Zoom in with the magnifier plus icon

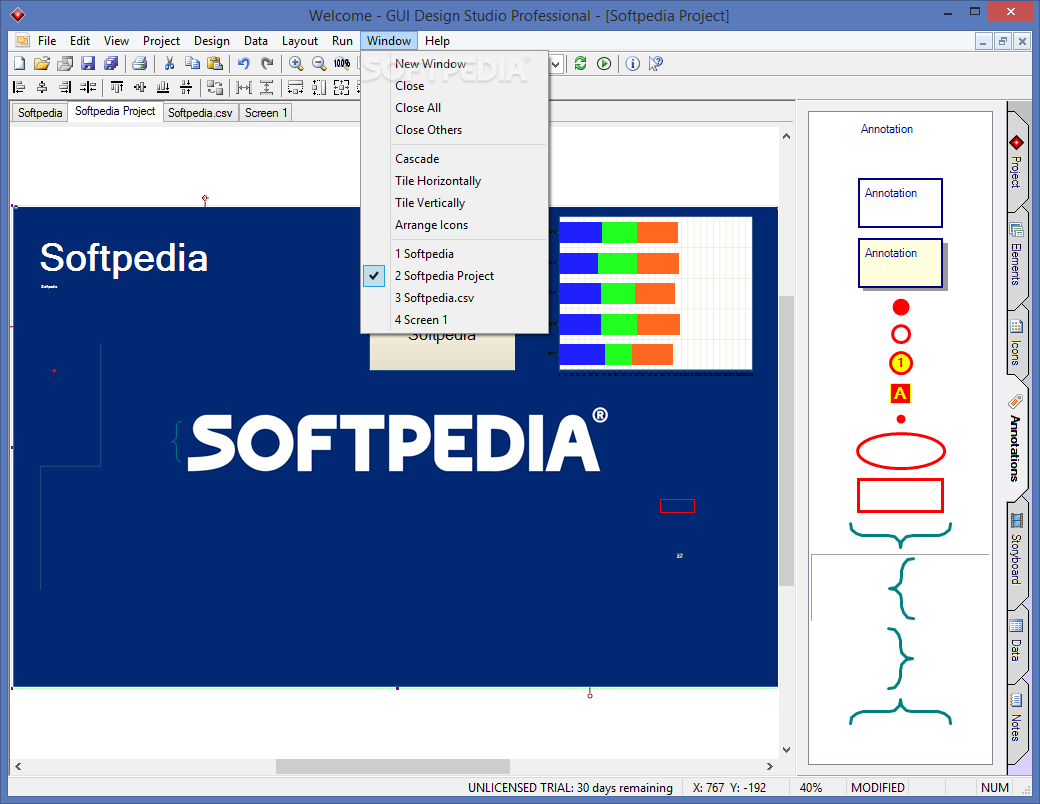[x=296, y=64]
